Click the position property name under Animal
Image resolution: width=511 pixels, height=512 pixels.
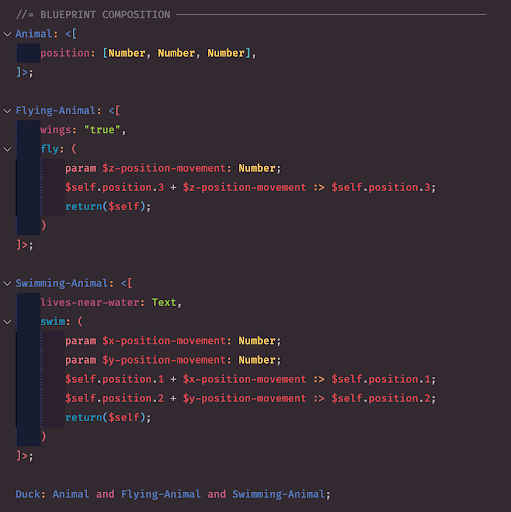pyautogui.click(x=65, y=53)
